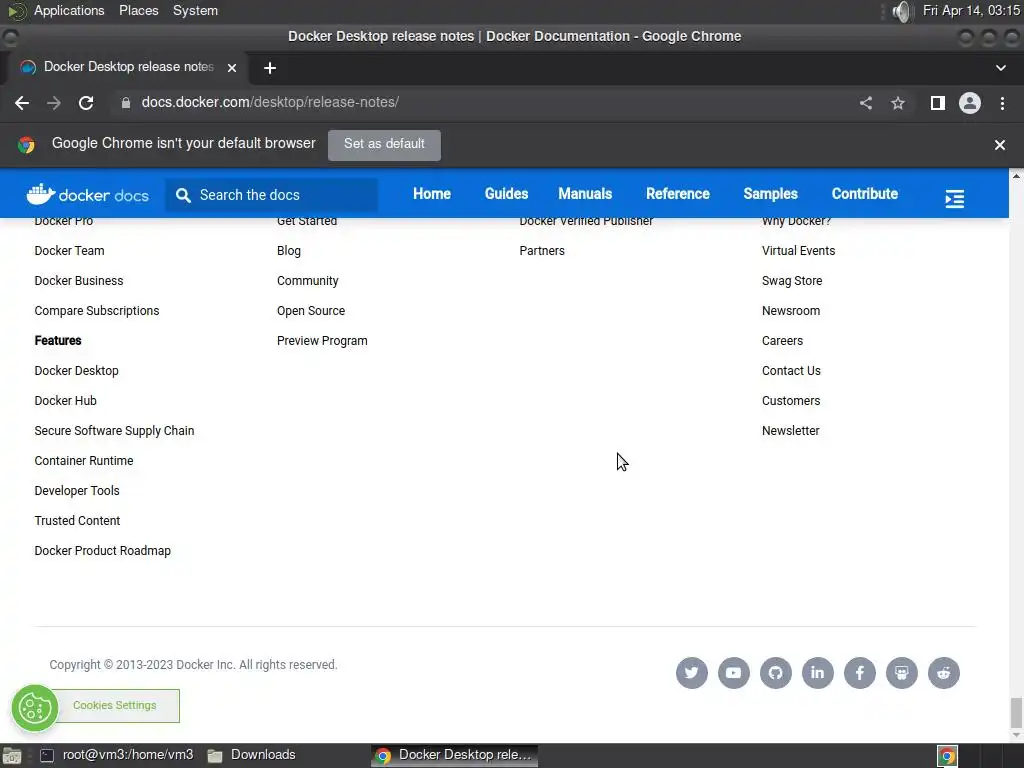1024x768 pixels.
Task: Reload the current page
Action: click(x=86, y=103)
